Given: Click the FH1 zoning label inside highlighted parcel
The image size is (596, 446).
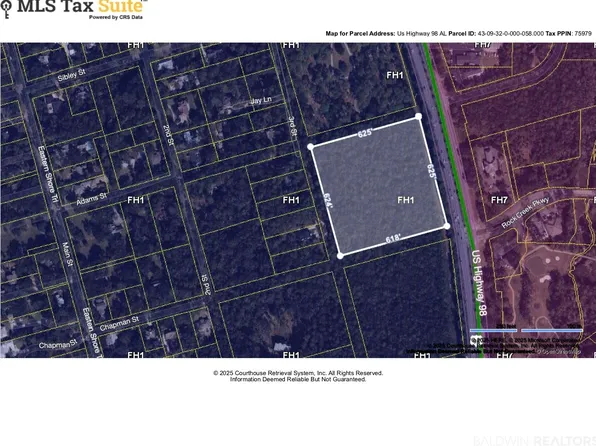Looking at the screenshot, I should coord(406,200).
